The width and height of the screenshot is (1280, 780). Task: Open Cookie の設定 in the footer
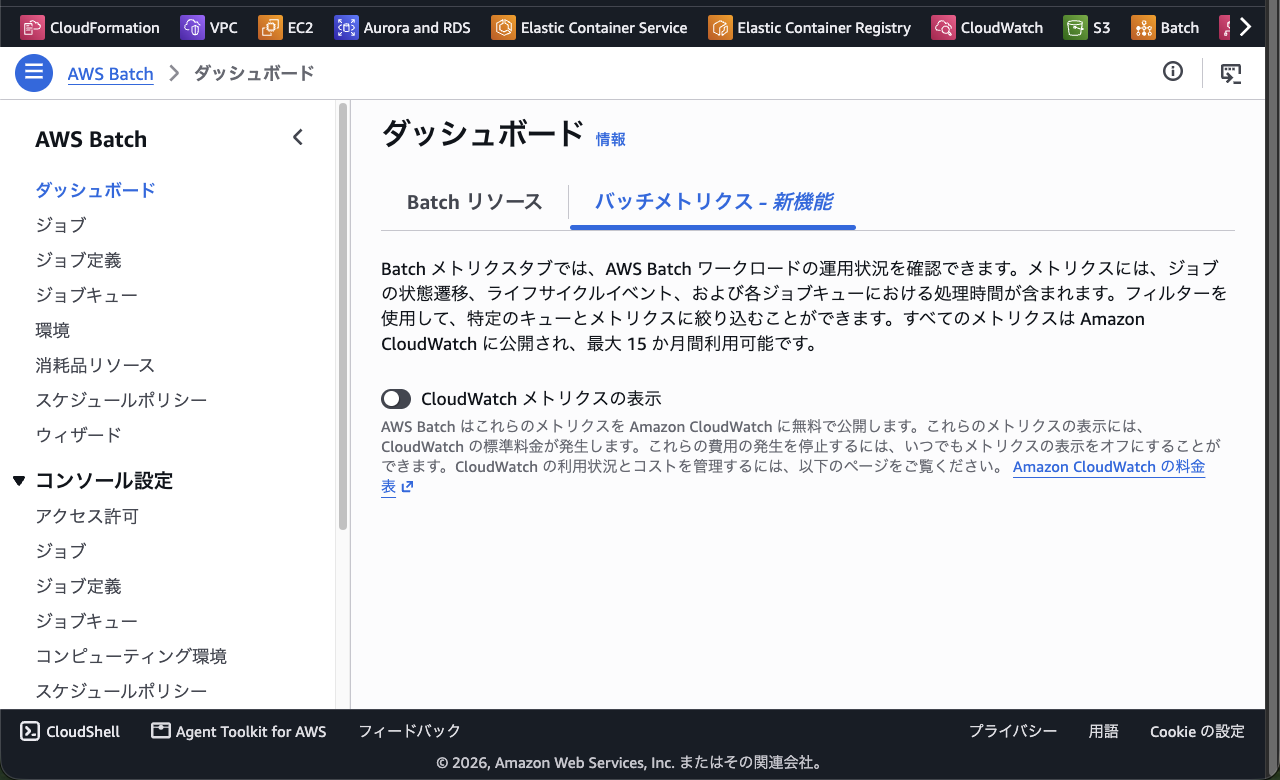(1197, 731)
